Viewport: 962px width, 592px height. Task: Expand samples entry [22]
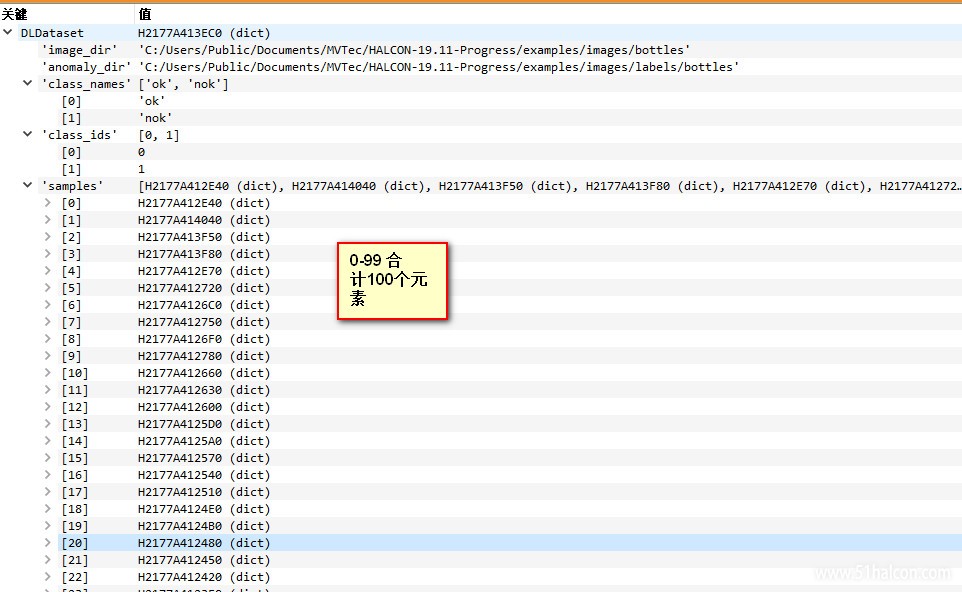click(x=48, y=576)
